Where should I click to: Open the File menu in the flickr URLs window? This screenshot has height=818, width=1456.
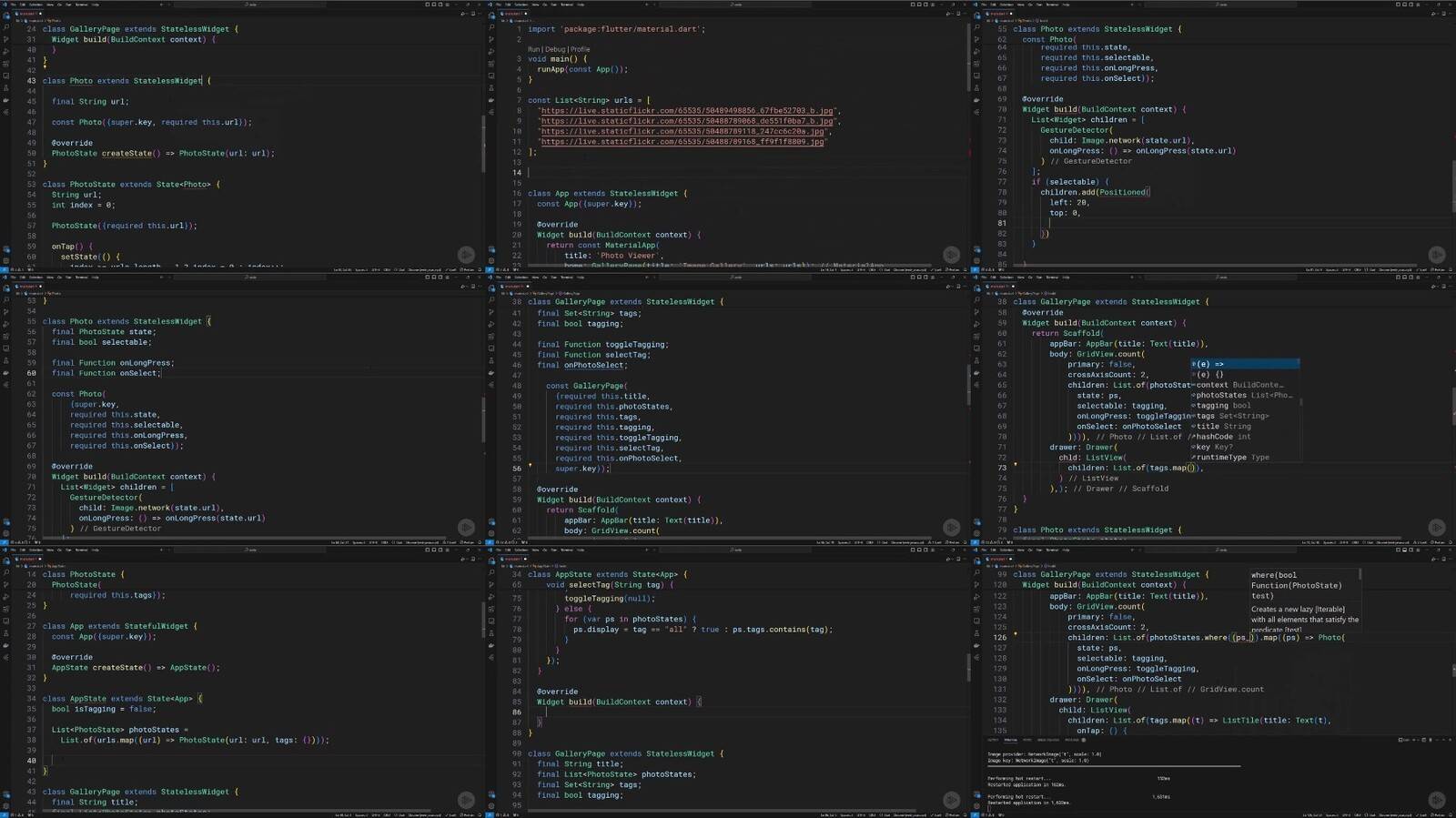click(499, 5)
